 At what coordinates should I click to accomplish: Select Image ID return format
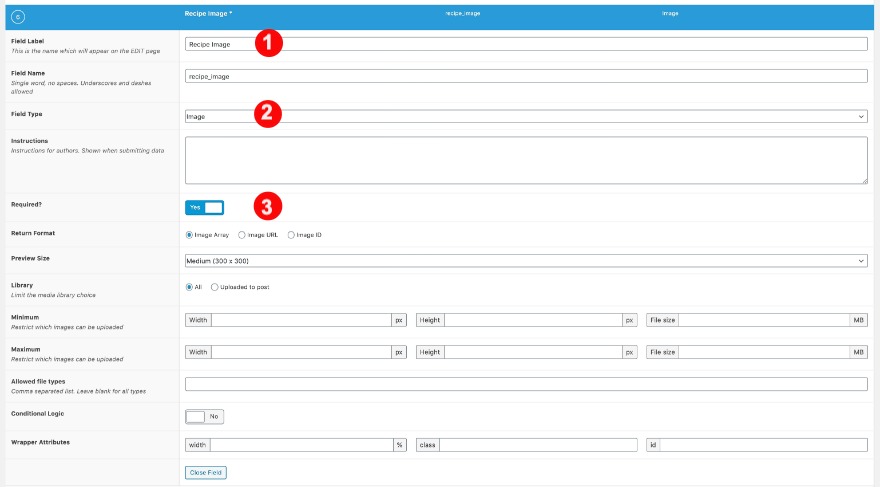(291, 235)
